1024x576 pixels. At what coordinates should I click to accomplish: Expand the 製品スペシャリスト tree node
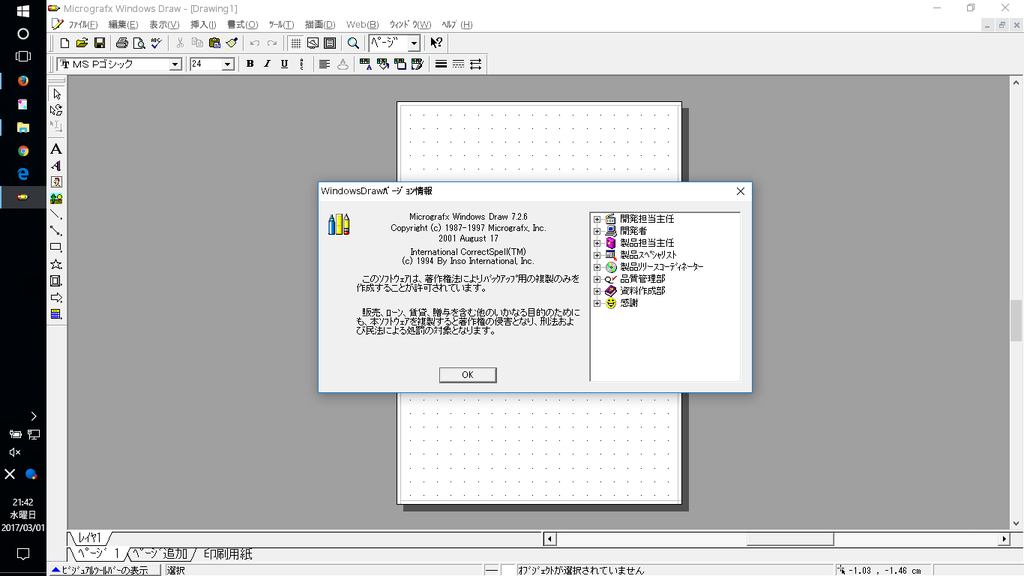[597, 255]
